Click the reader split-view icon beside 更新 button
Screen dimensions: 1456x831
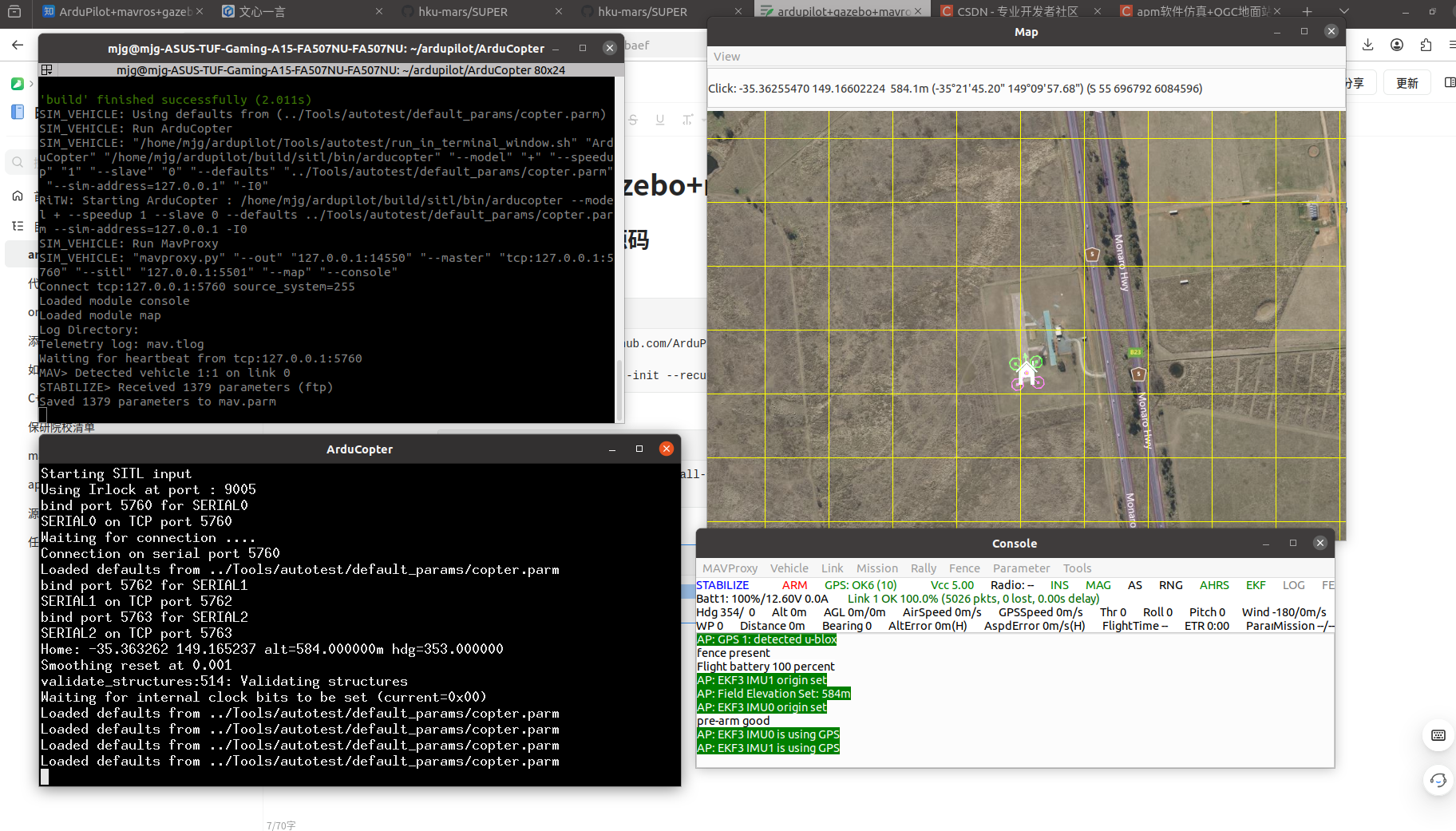[1450, 82]
